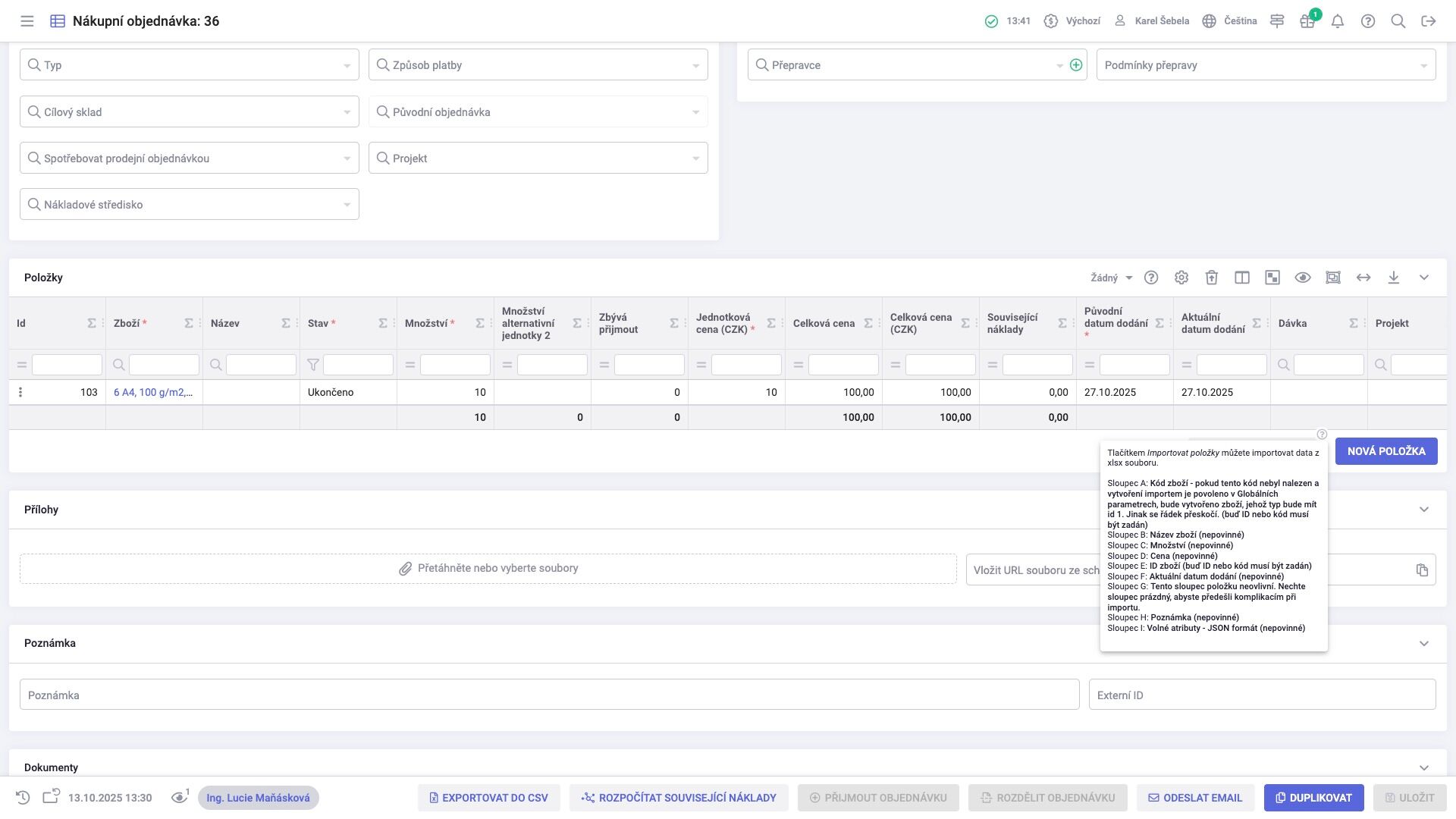Screen dimensions: 1456x819
Task: Toggle the eye visibility in Položky toolbar
Action: click(x=1303, y=278)
